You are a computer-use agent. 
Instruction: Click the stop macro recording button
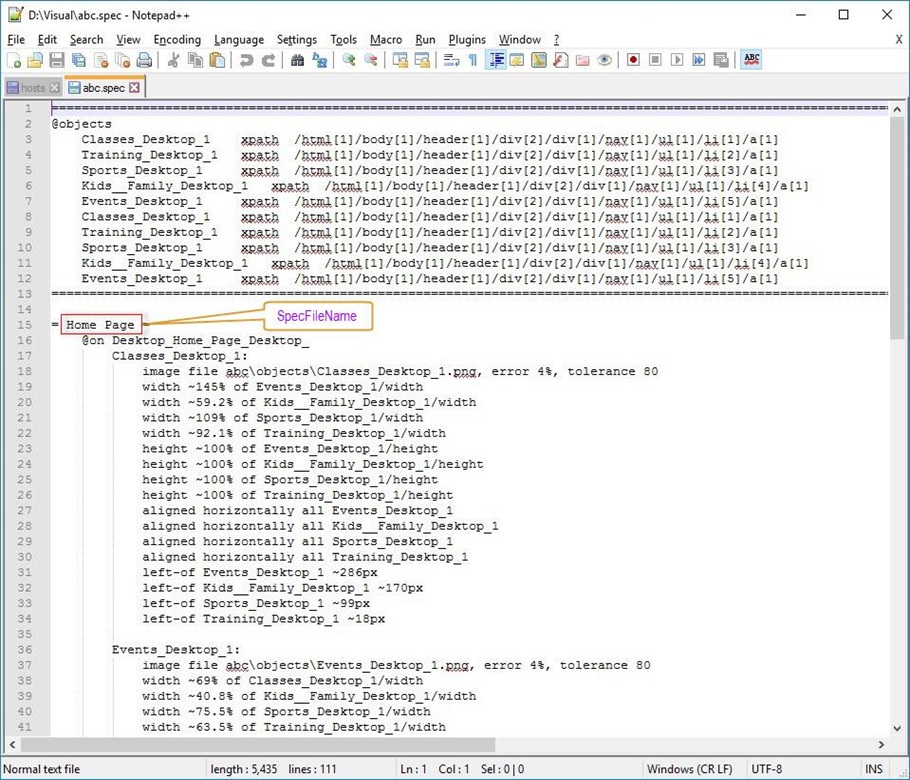(x=655, y=60)
